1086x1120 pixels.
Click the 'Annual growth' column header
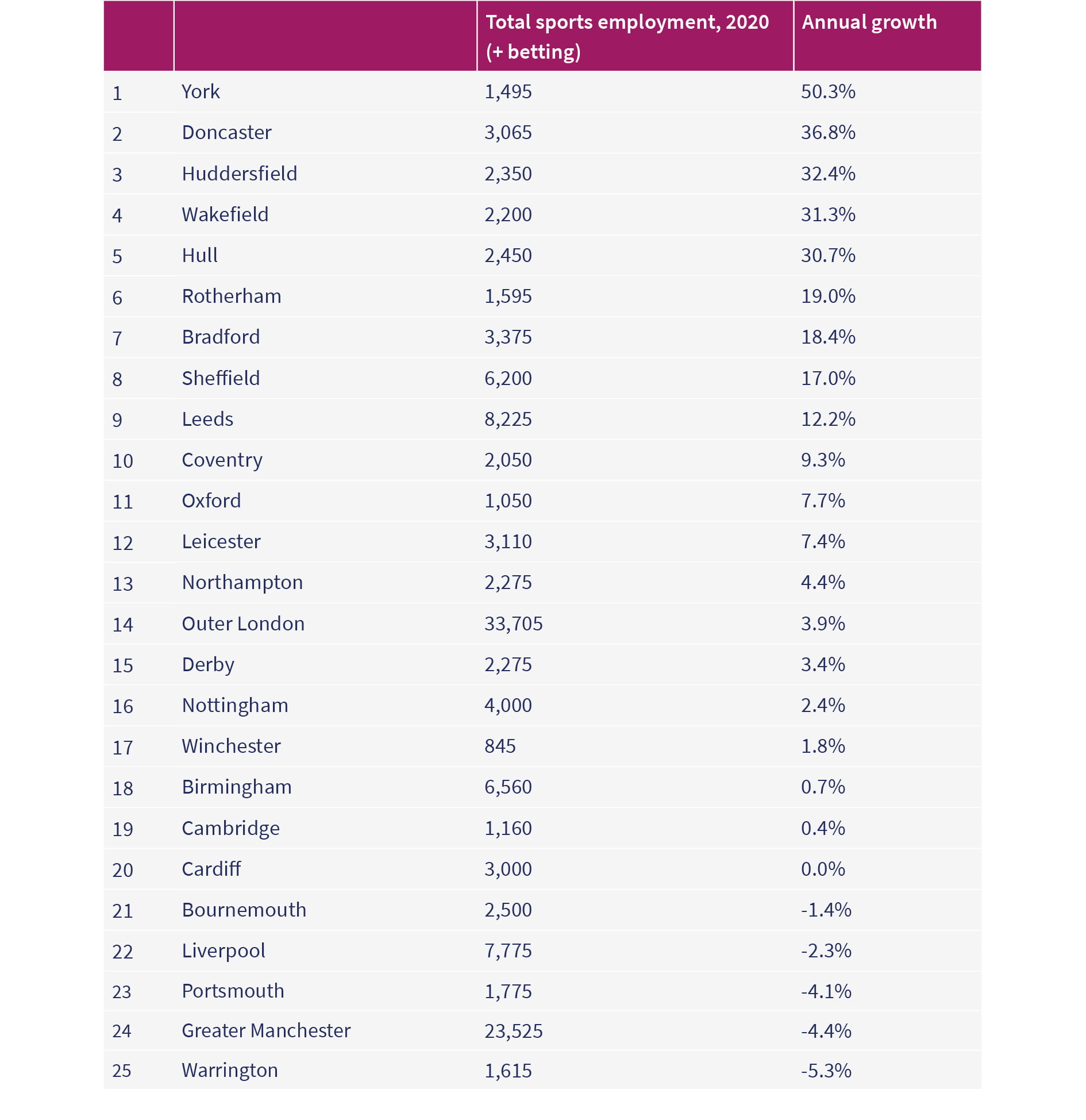(869, 22)
